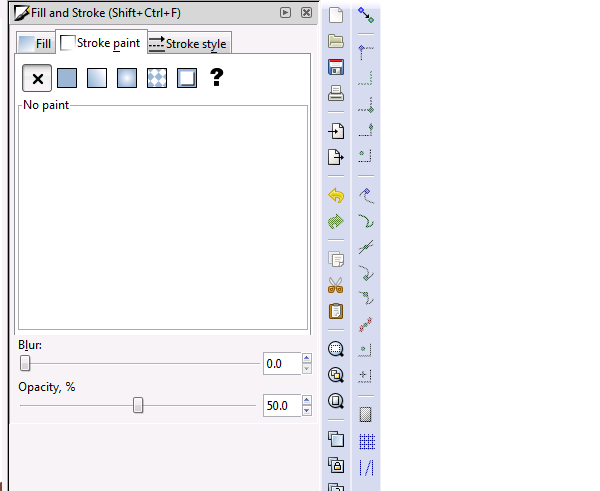This screenshot has width=600, height=491.
Task: Click the Save document floppy icon
Action: coord(336,68)
